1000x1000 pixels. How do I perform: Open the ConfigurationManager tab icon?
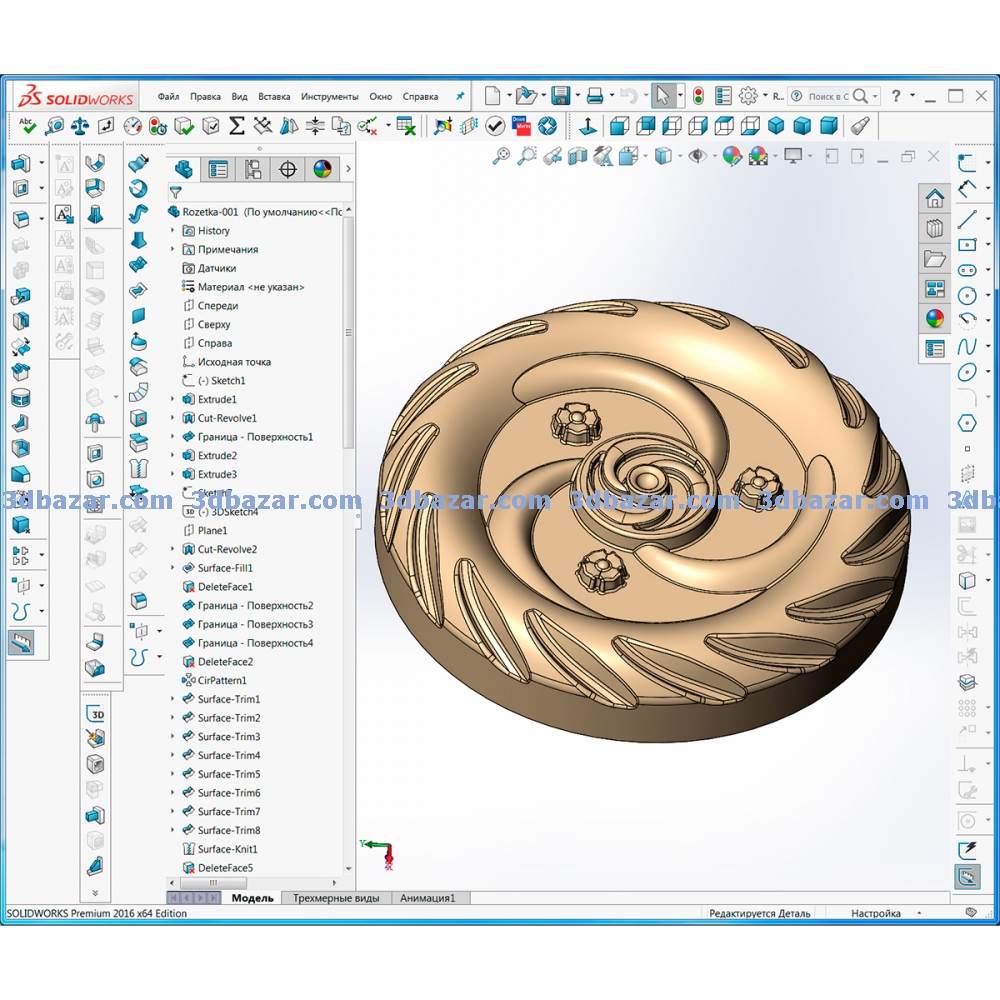pos(253,169)
